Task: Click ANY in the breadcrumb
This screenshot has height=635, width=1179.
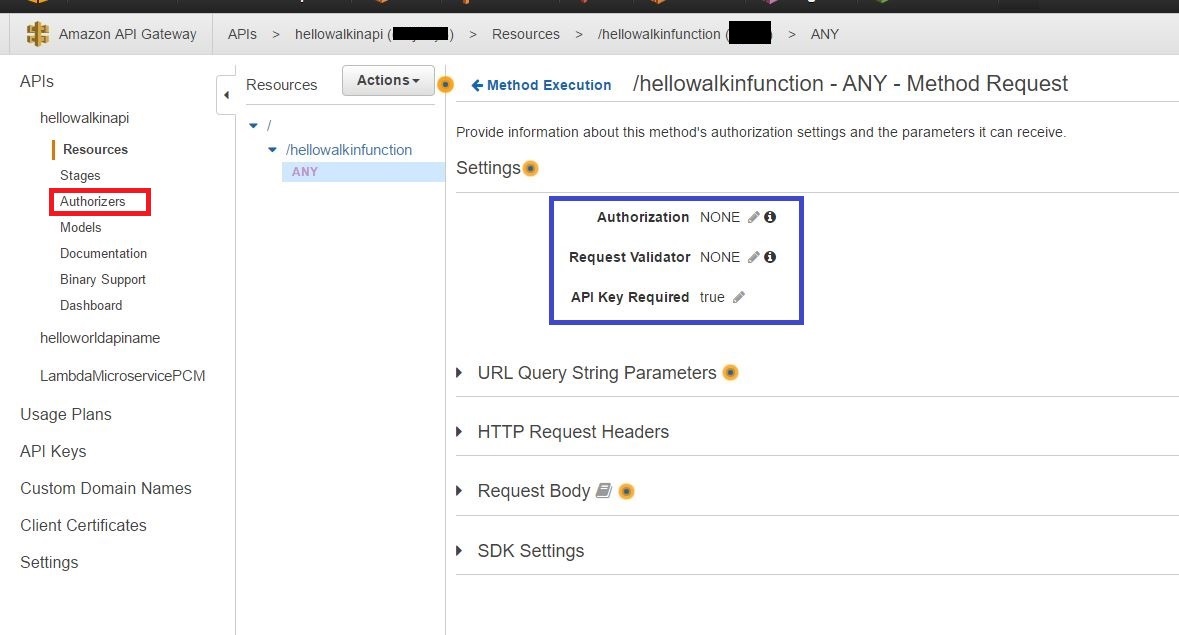Action: (824, 35)
